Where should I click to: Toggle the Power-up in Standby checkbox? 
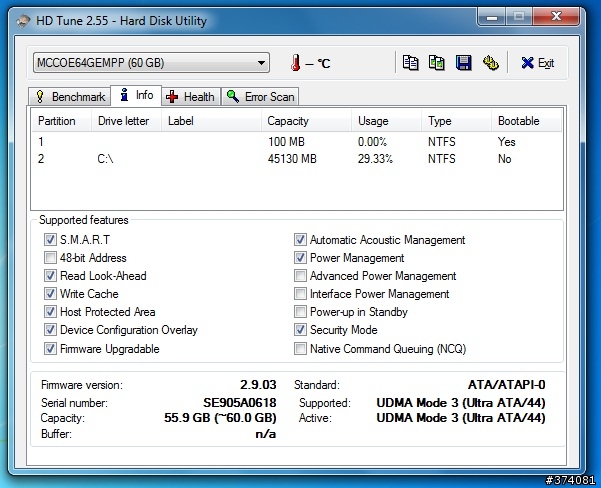300,312
